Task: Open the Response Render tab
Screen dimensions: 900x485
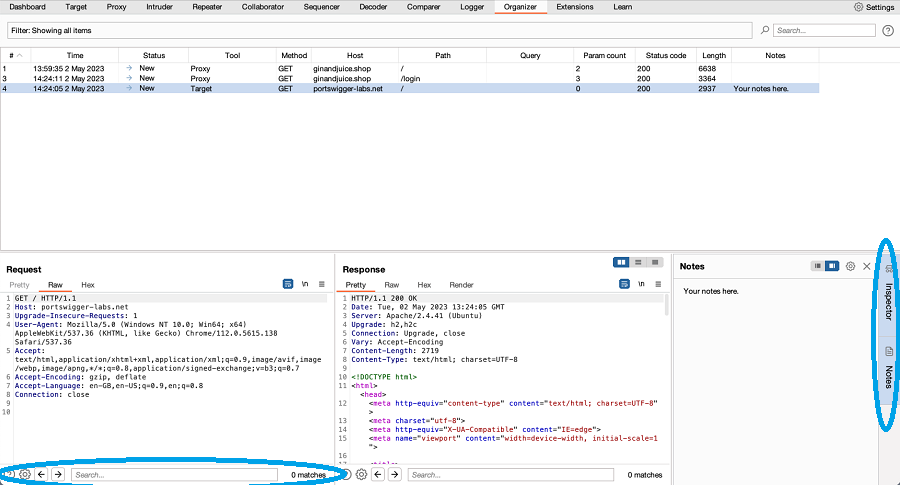Action: pos(461,285)
